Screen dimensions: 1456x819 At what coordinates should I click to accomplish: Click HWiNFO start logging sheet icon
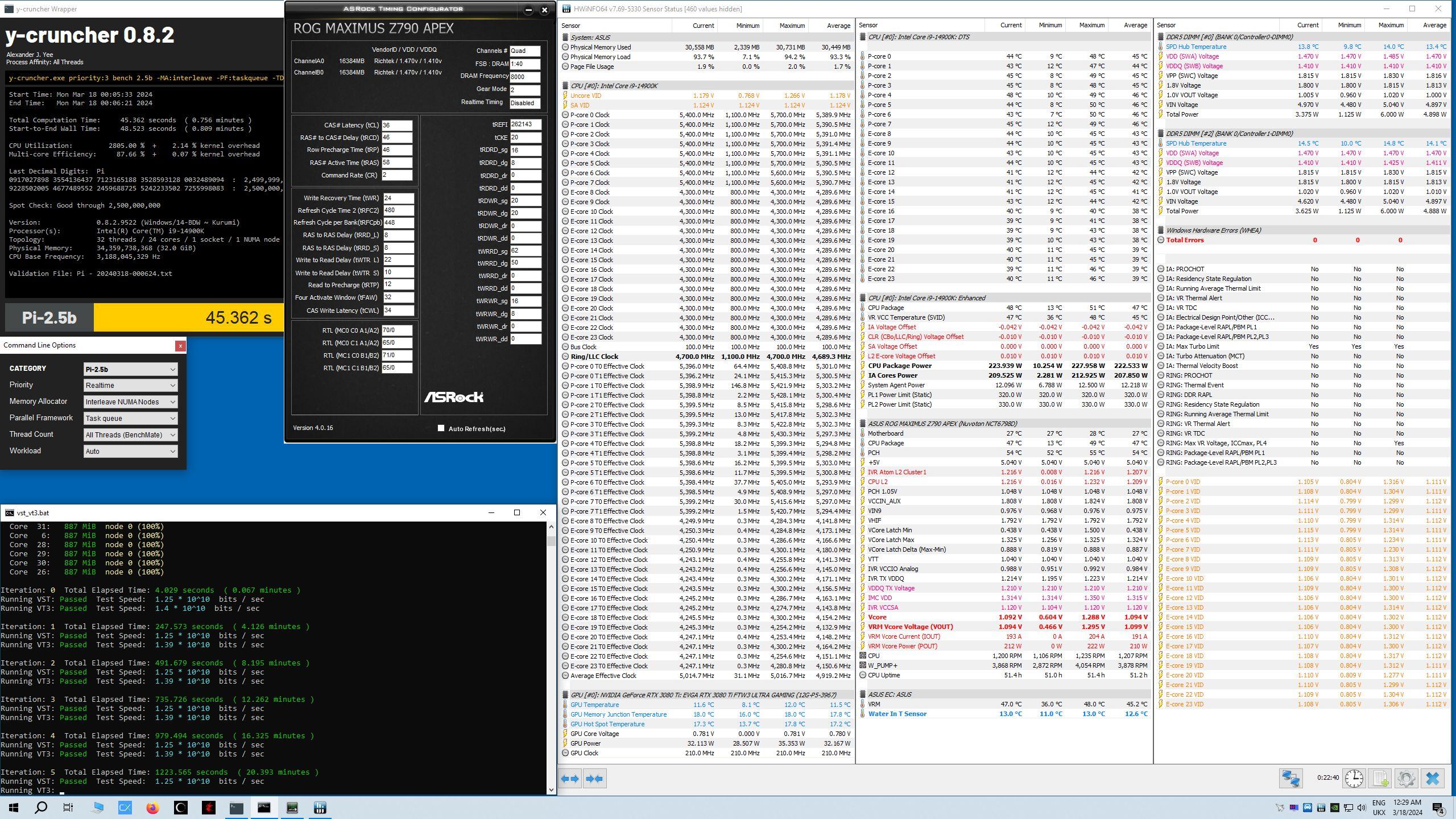(x=1380, y=779)
